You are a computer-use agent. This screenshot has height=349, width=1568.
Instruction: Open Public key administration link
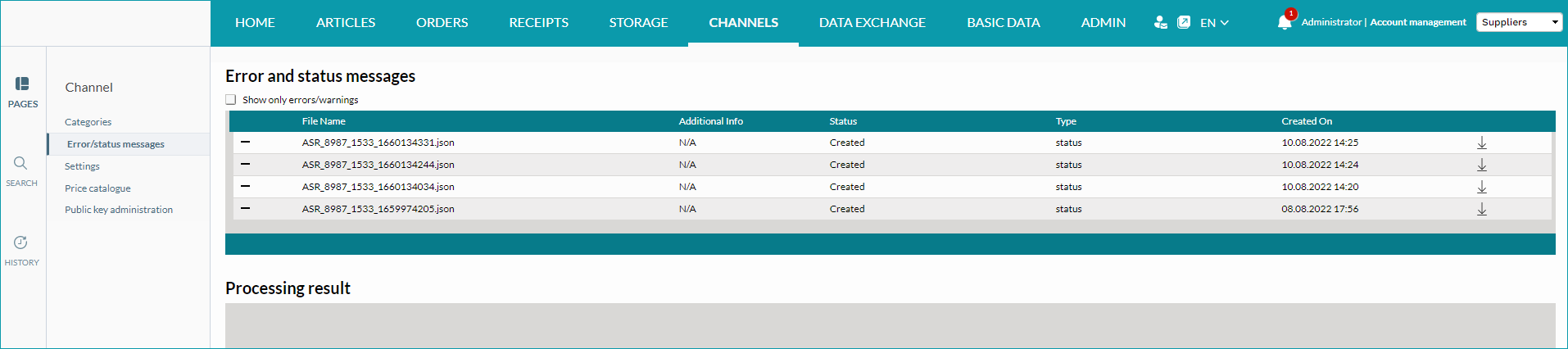point(119,210)
